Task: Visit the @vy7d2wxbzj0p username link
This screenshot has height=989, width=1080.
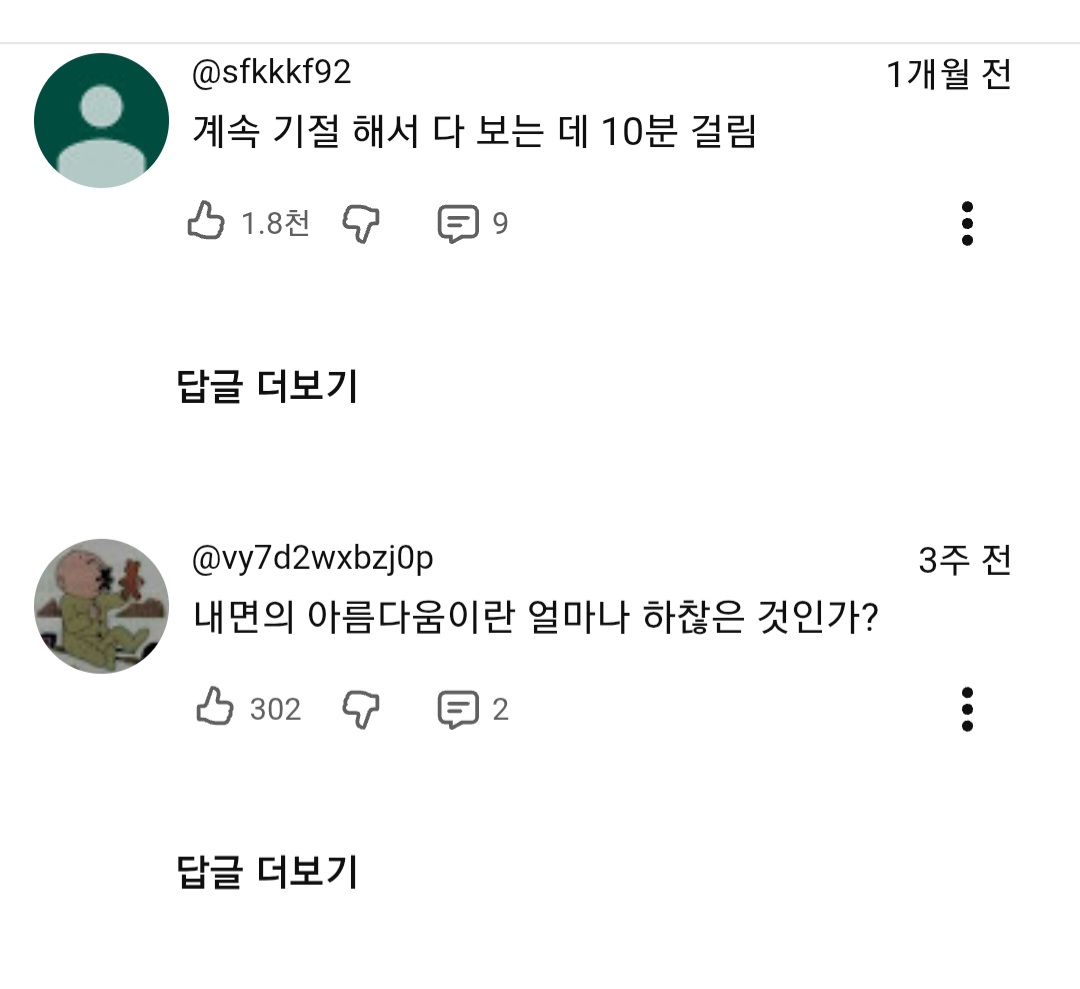Action: [312, 558]
